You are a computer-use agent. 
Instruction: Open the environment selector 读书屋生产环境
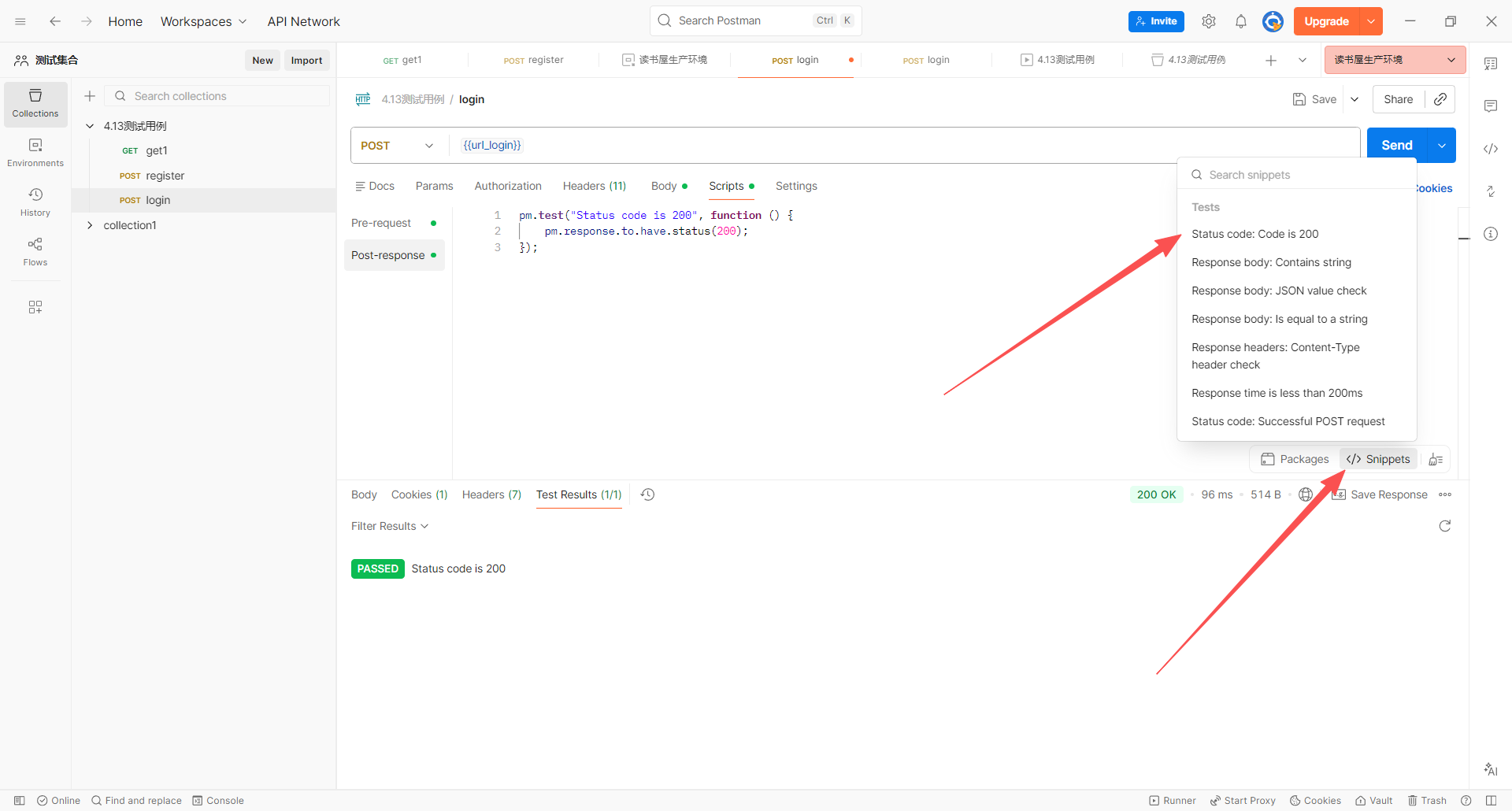click(1395, 60)
